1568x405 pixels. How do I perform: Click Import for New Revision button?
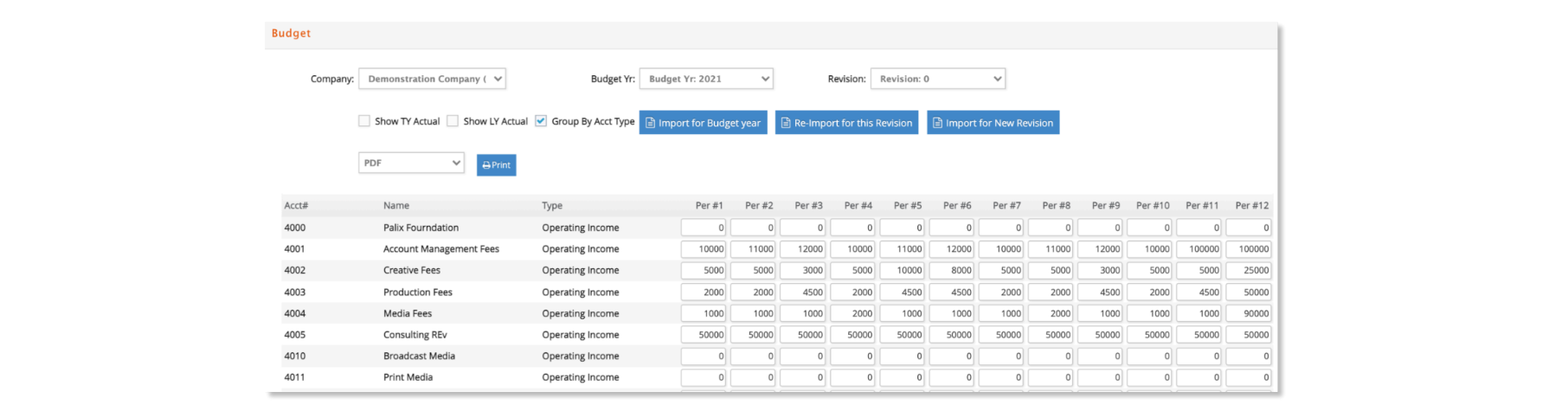tap(993, 123)
